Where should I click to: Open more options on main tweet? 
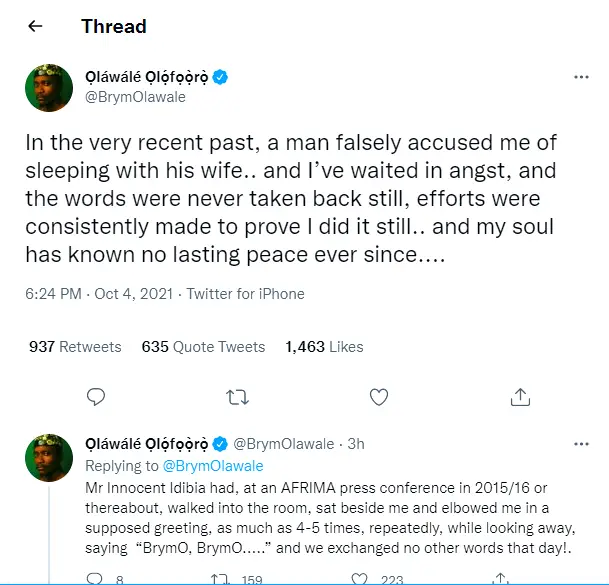point(581,77)
